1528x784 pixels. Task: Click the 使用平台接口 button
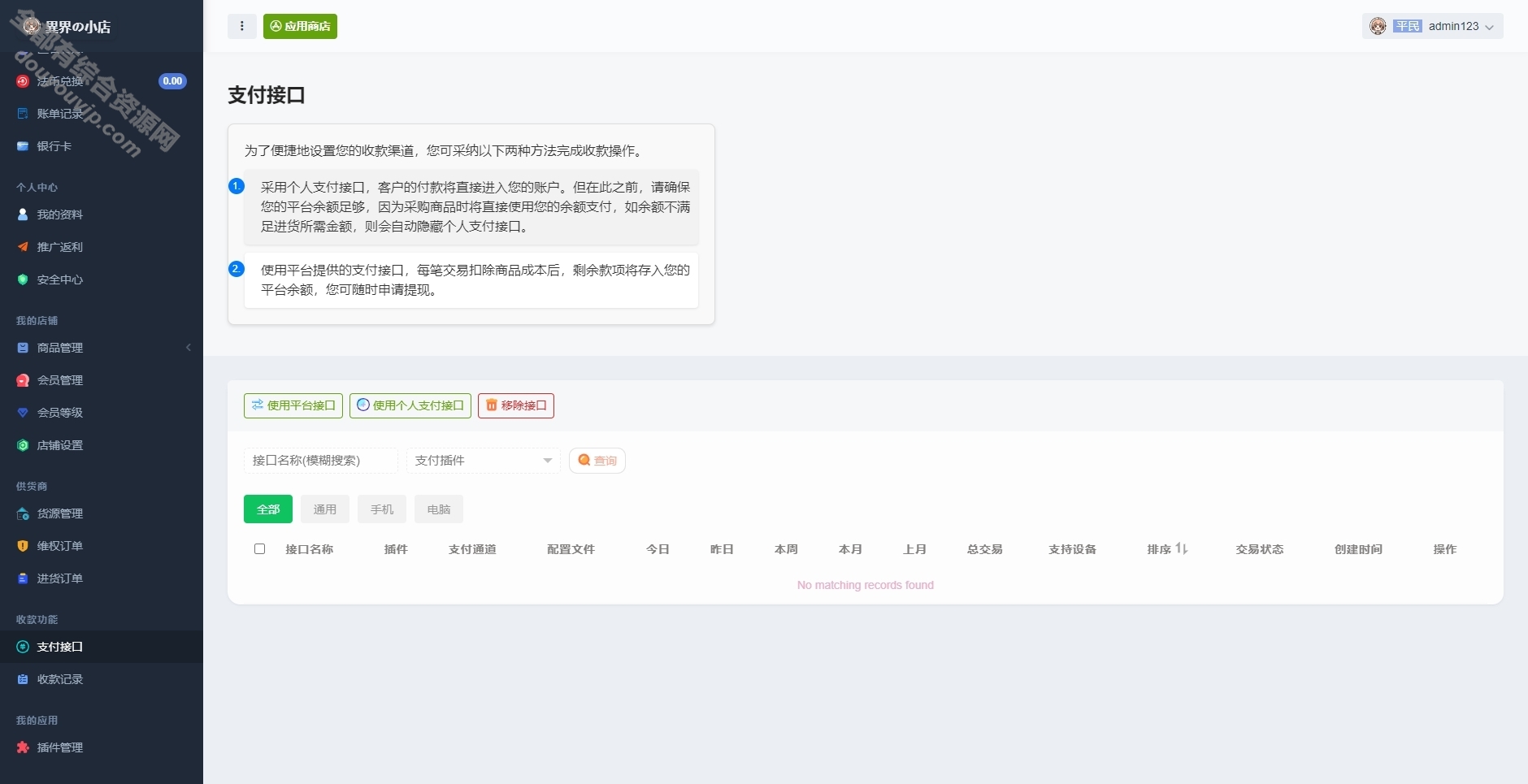[x=293, y=405]
